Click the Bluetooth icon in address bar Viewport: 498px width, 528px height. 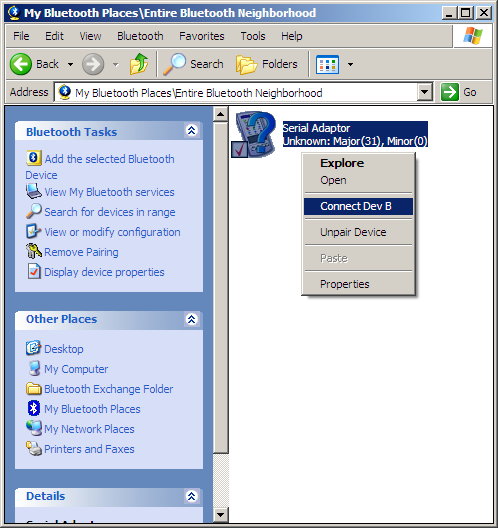point(65,92)
